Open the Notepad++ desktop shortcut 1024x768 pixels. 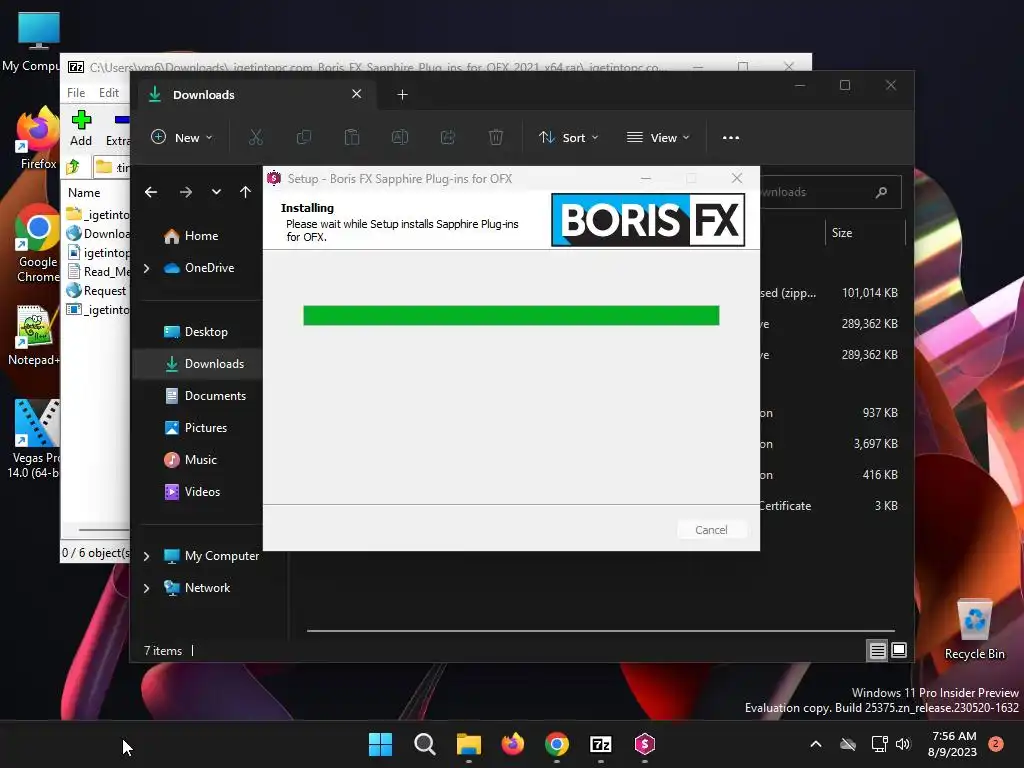35,336
